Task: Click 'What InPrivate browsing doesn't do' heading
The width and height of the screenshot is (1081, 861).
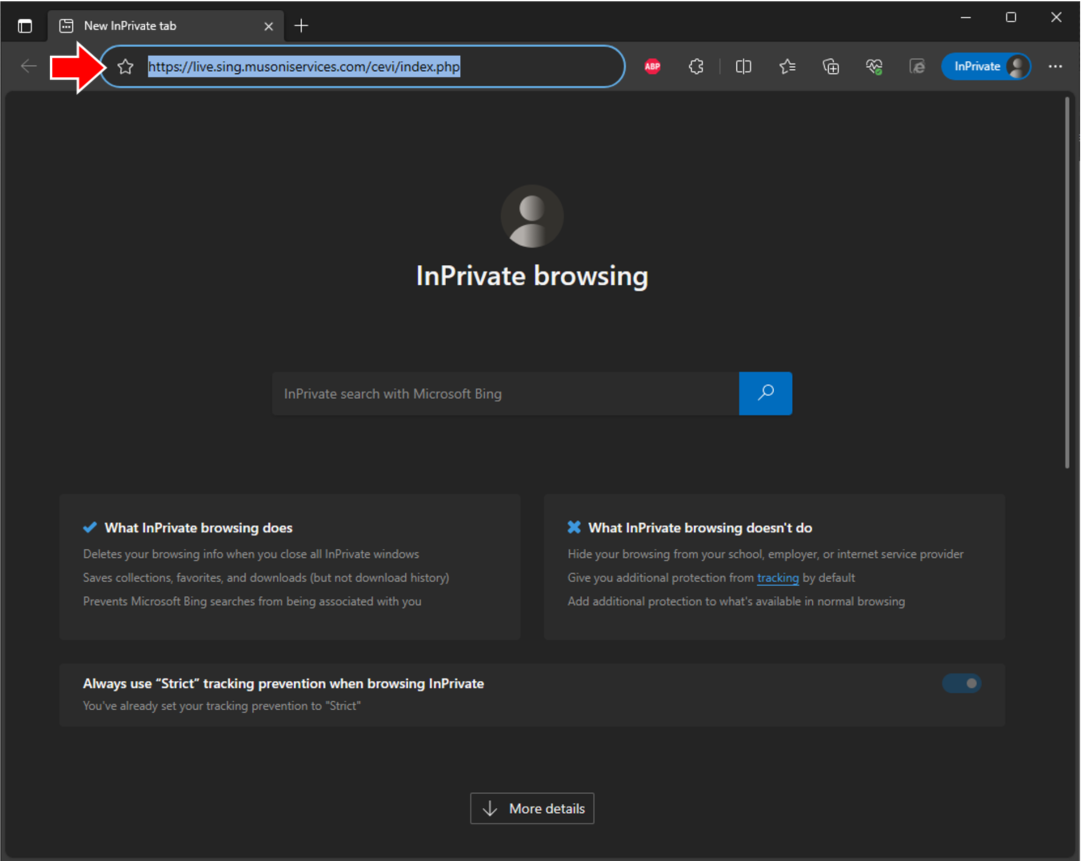Action: click(700, 528)
